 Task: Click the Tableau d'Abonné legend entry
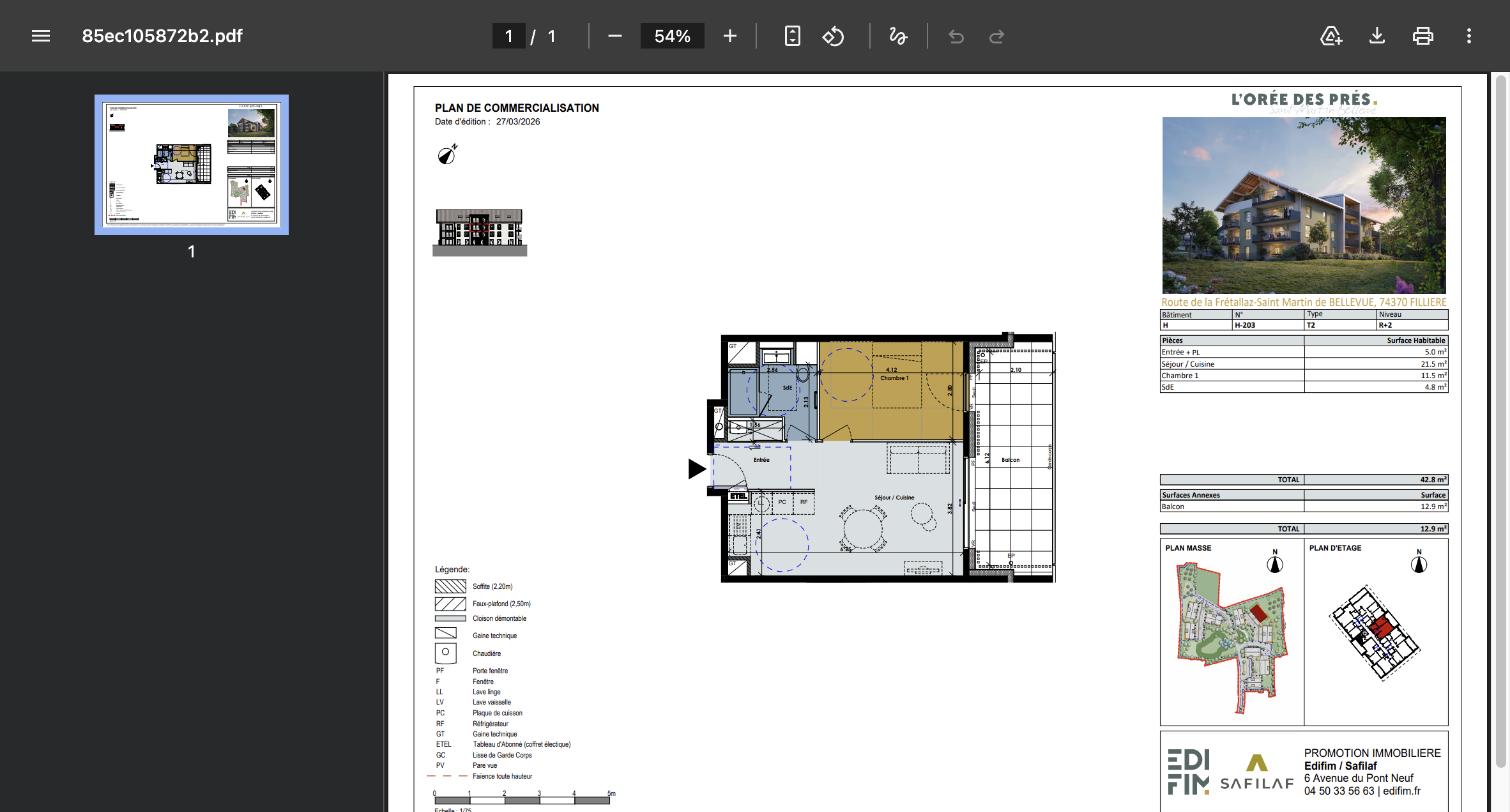click(521, 745)
